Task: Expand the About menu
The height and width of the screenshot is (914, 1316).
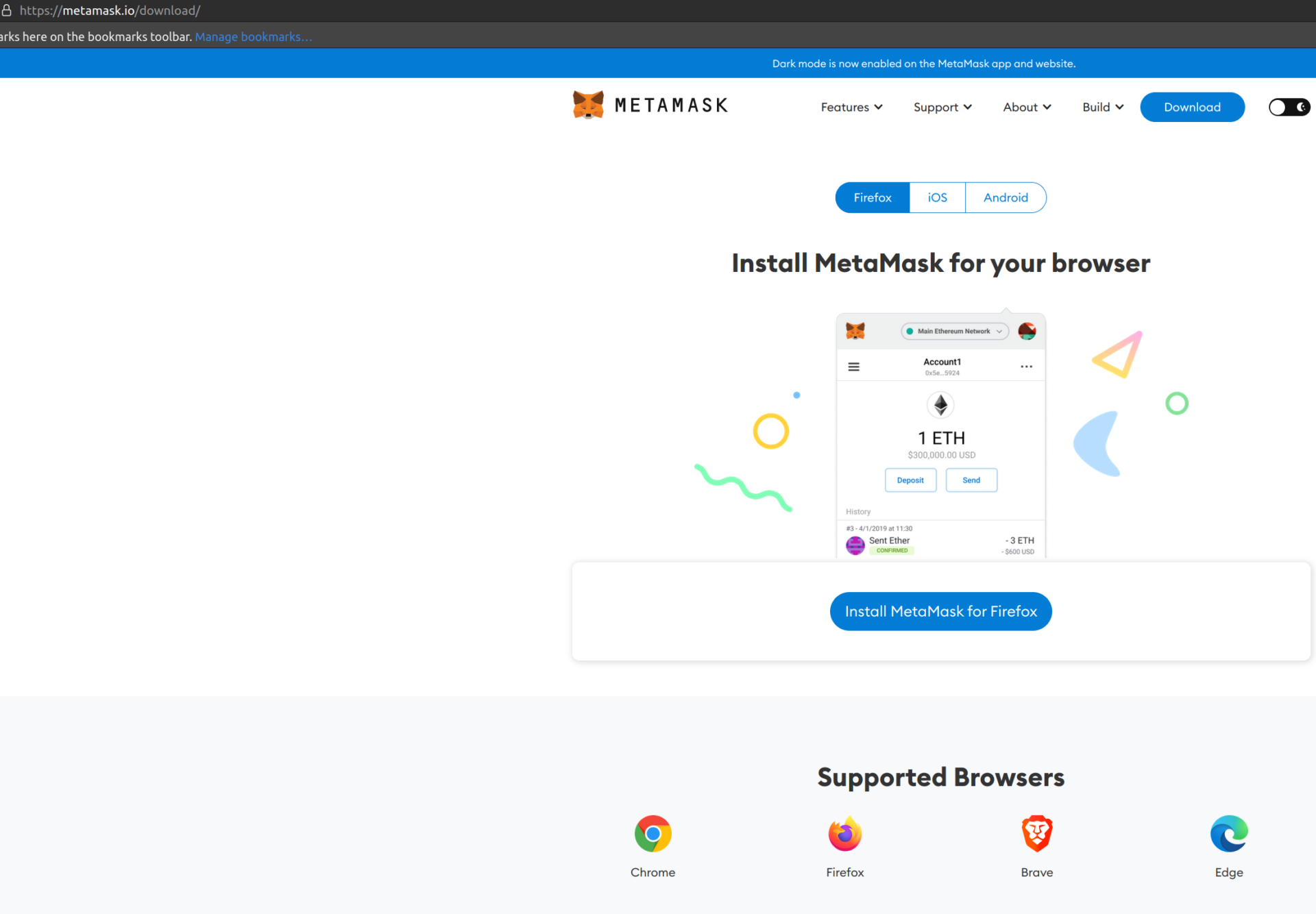Action: (1027, 107)
